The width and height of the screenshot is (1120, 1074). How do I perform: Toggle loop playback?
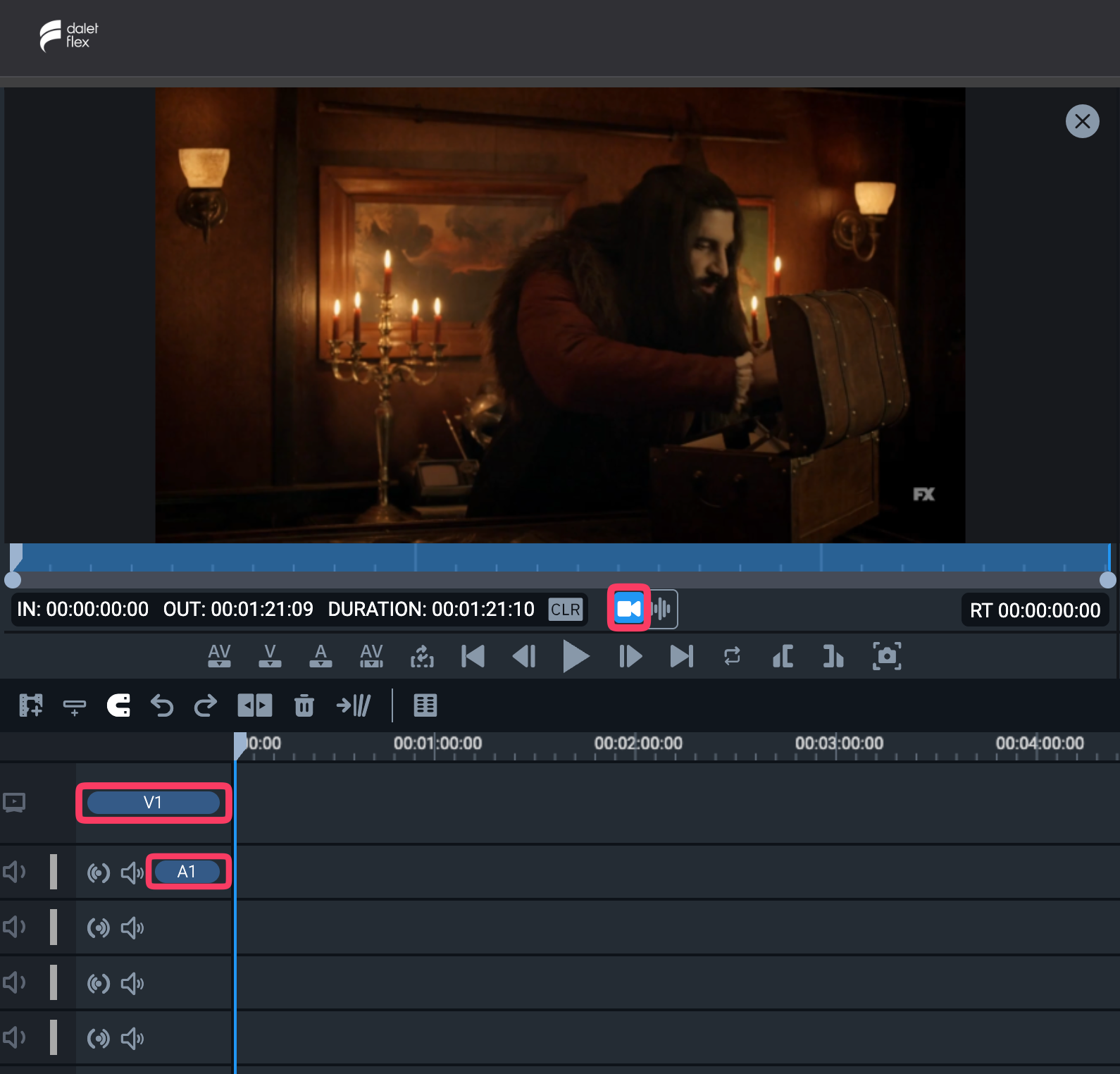732,657
